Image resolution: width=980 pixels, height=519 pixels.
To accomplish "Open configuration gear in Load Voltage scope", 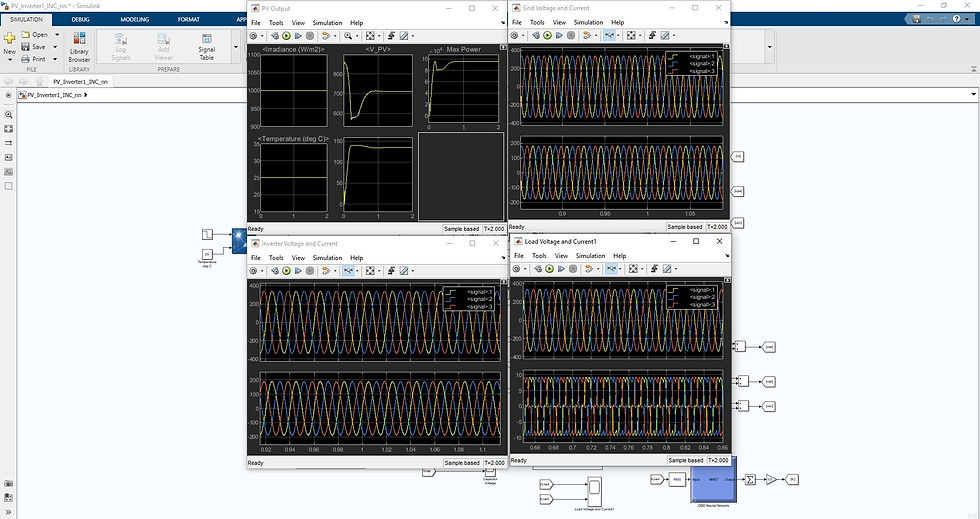I will pos(516,269).
